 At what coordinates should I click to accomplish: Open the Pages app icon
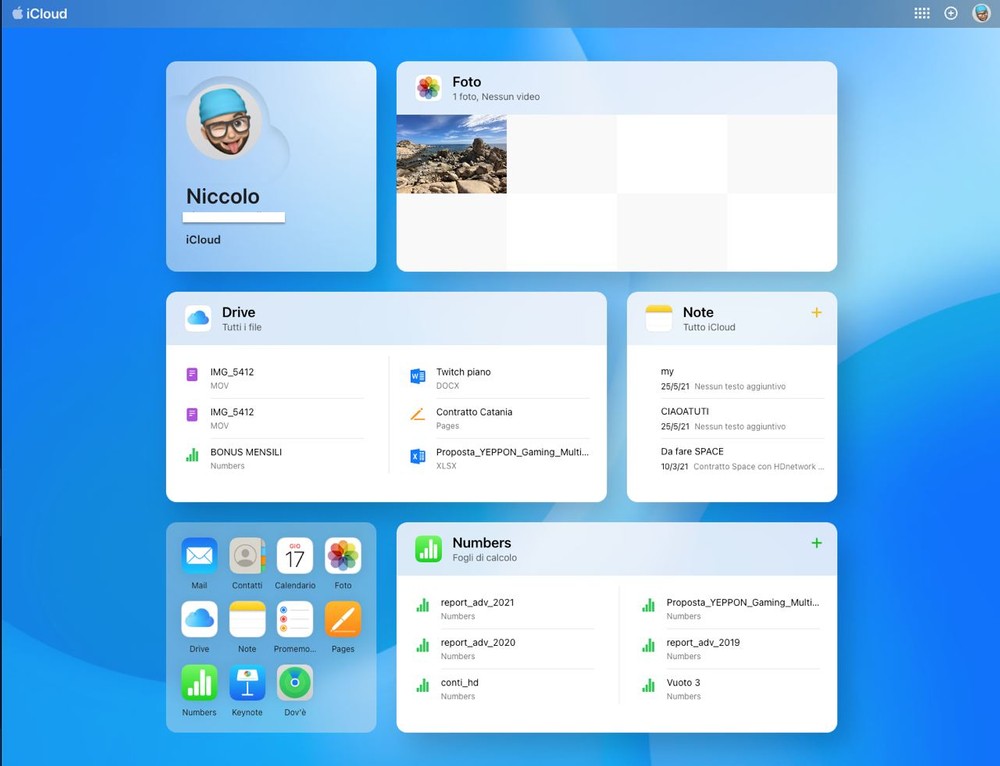(x=343, y=620)
